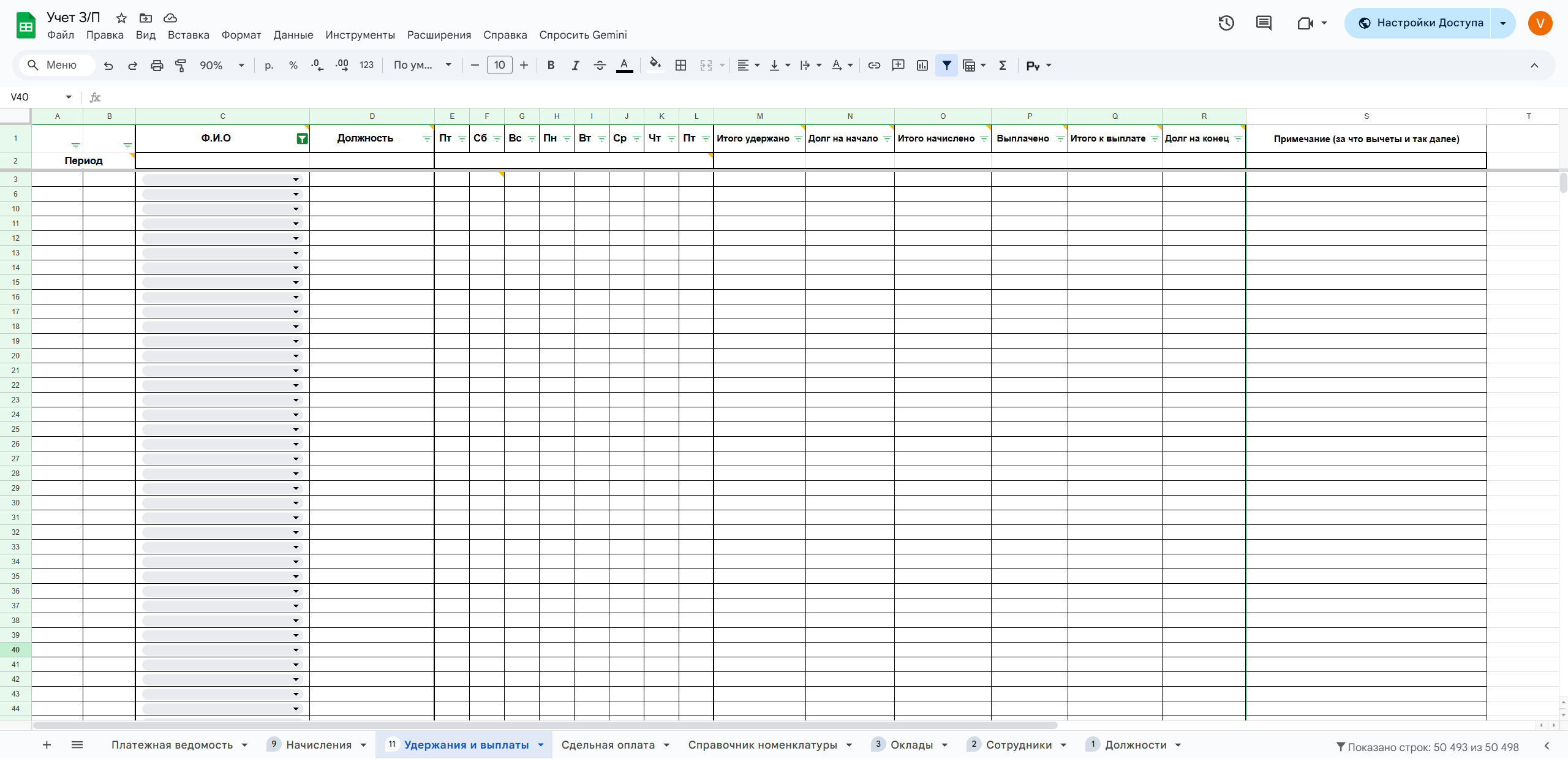The image size is (1568, 759).
Task: Open the Формат menu
Action: (x=241, y=35)
